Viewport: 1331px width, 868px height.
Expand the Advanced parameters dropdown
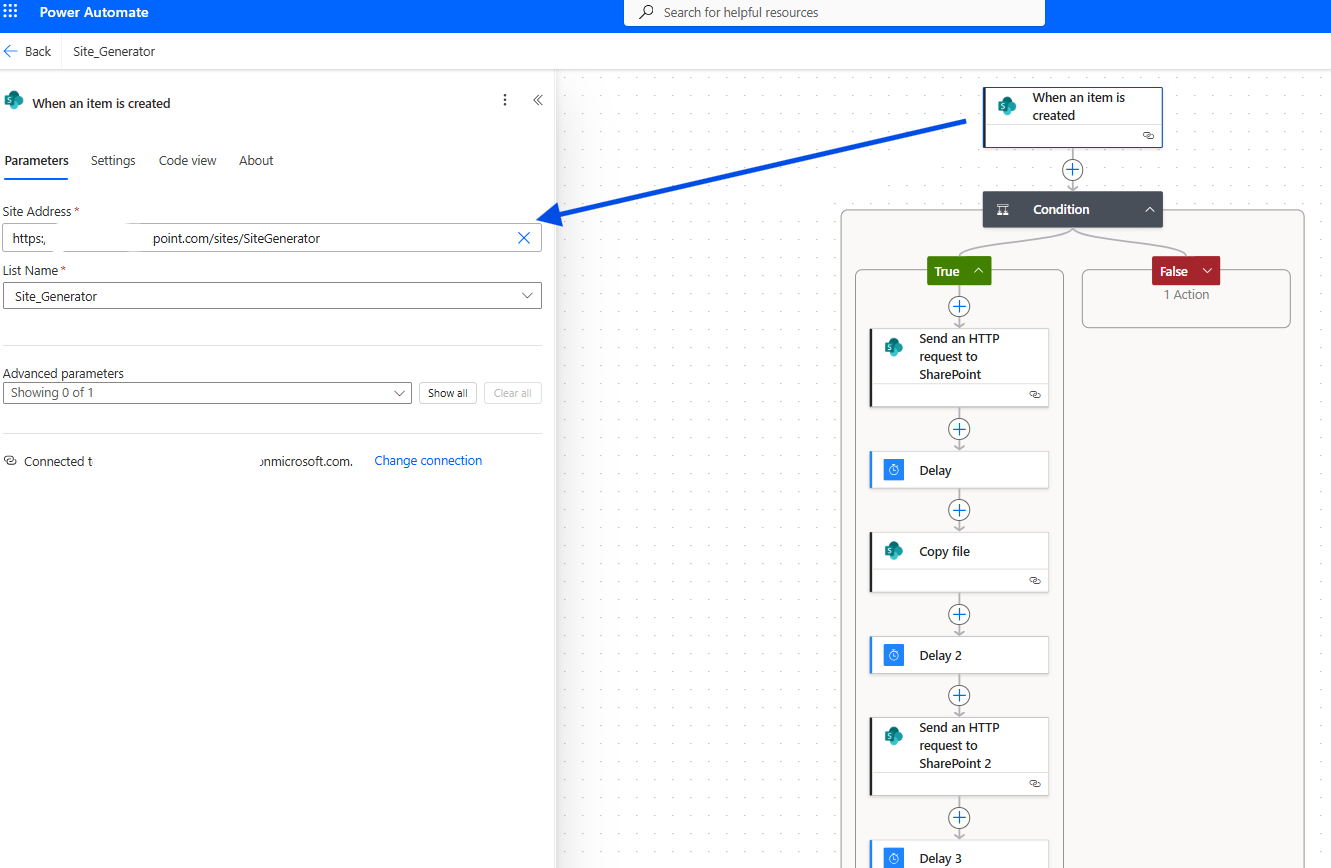(x=399, y=393)
